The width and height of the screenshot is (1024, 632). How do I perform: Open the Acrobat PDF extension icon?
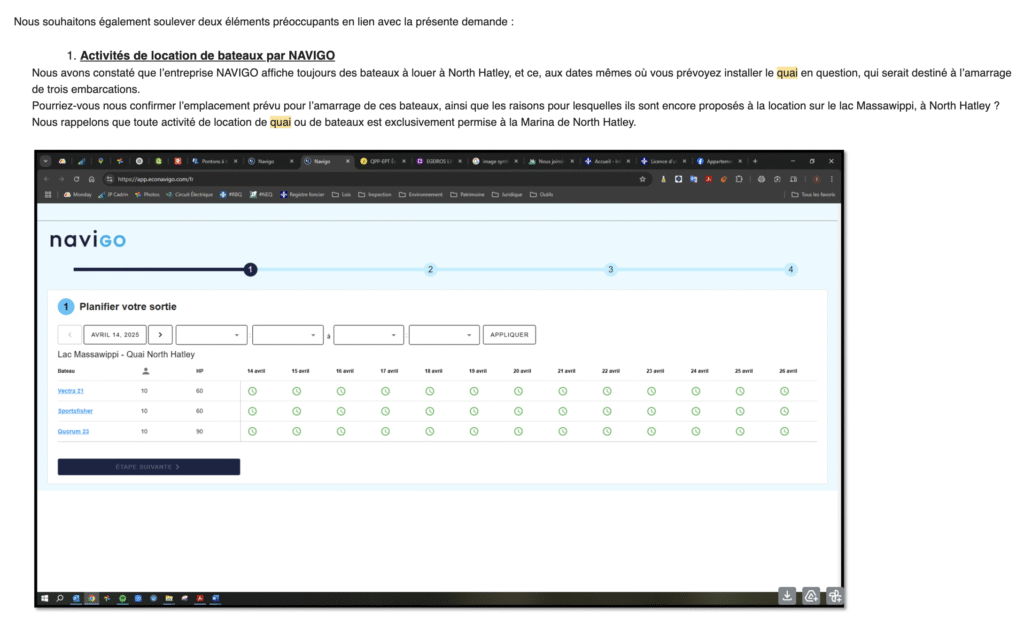click(709, 179)
